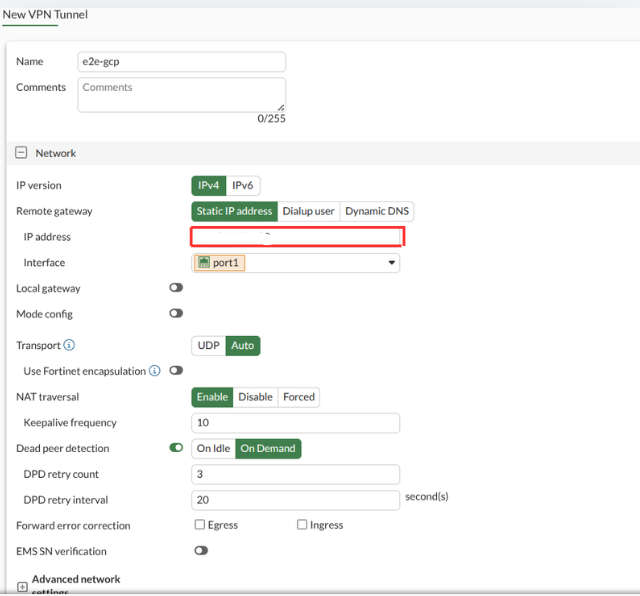This screenshot has width=640, height=596.
Task: Click the Transport info icon
Action: pyautogui.click(x=69, y=345)
